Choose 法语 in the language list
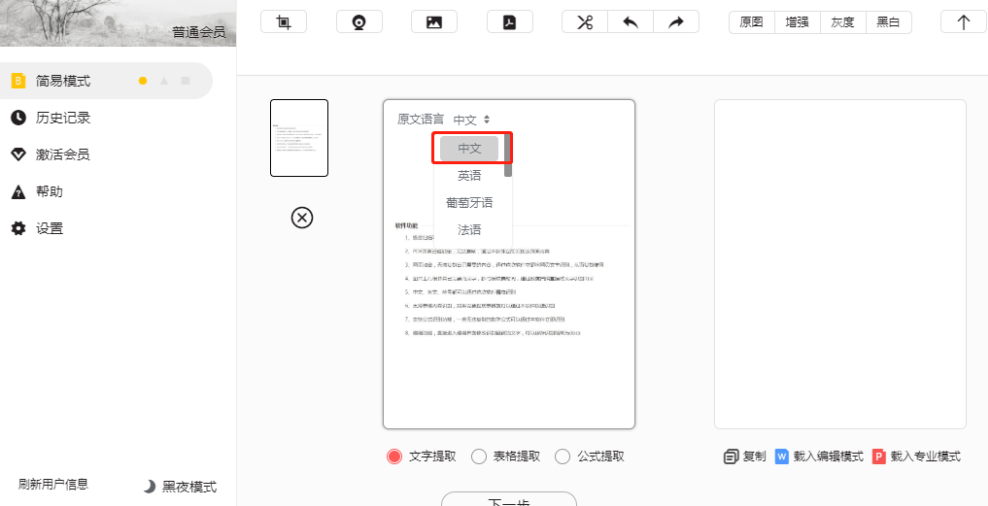The width and height of the screenshot is (988, 506). coord(469,230)
